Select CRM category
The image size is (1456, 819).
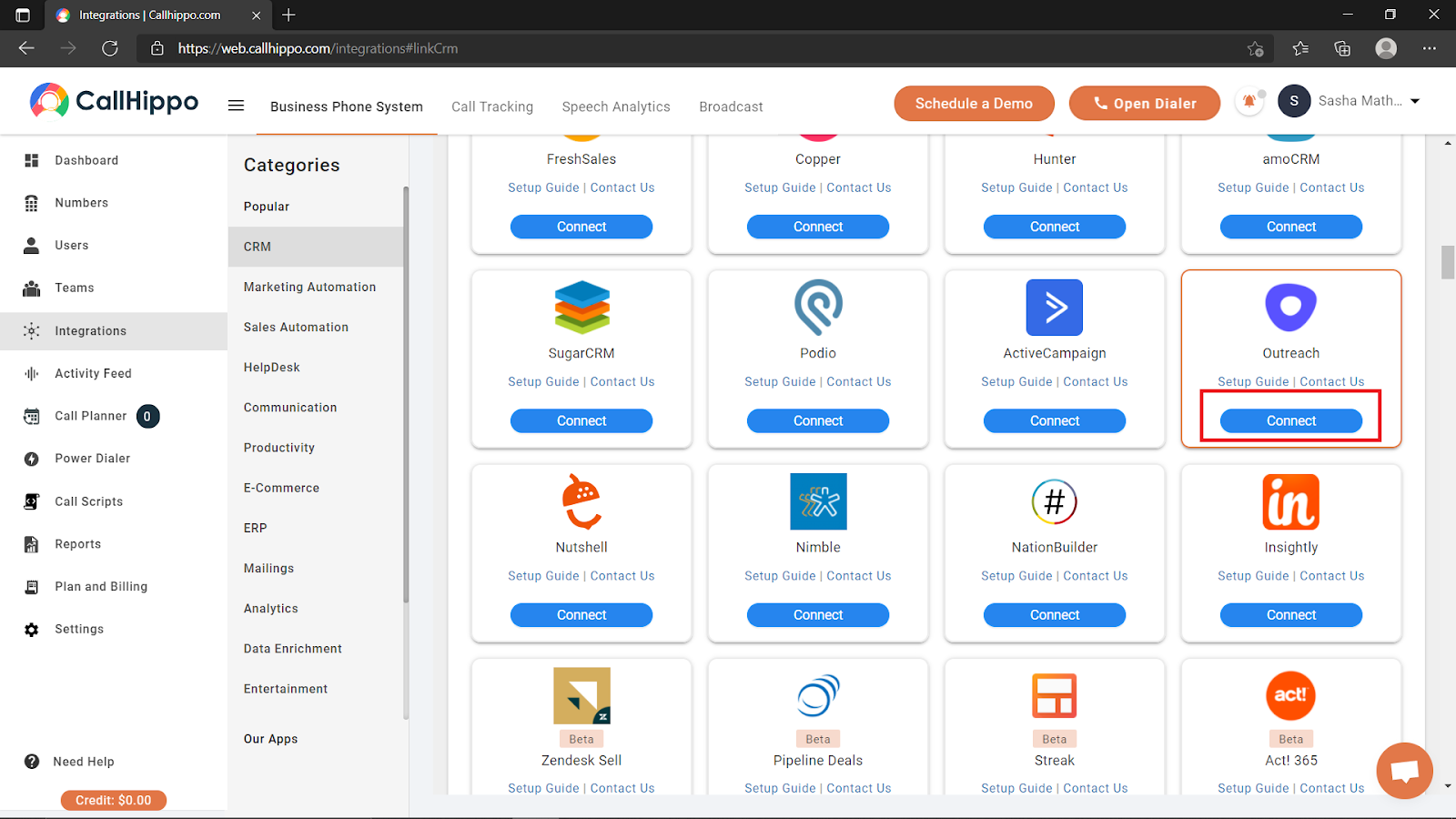pos(315,247)
